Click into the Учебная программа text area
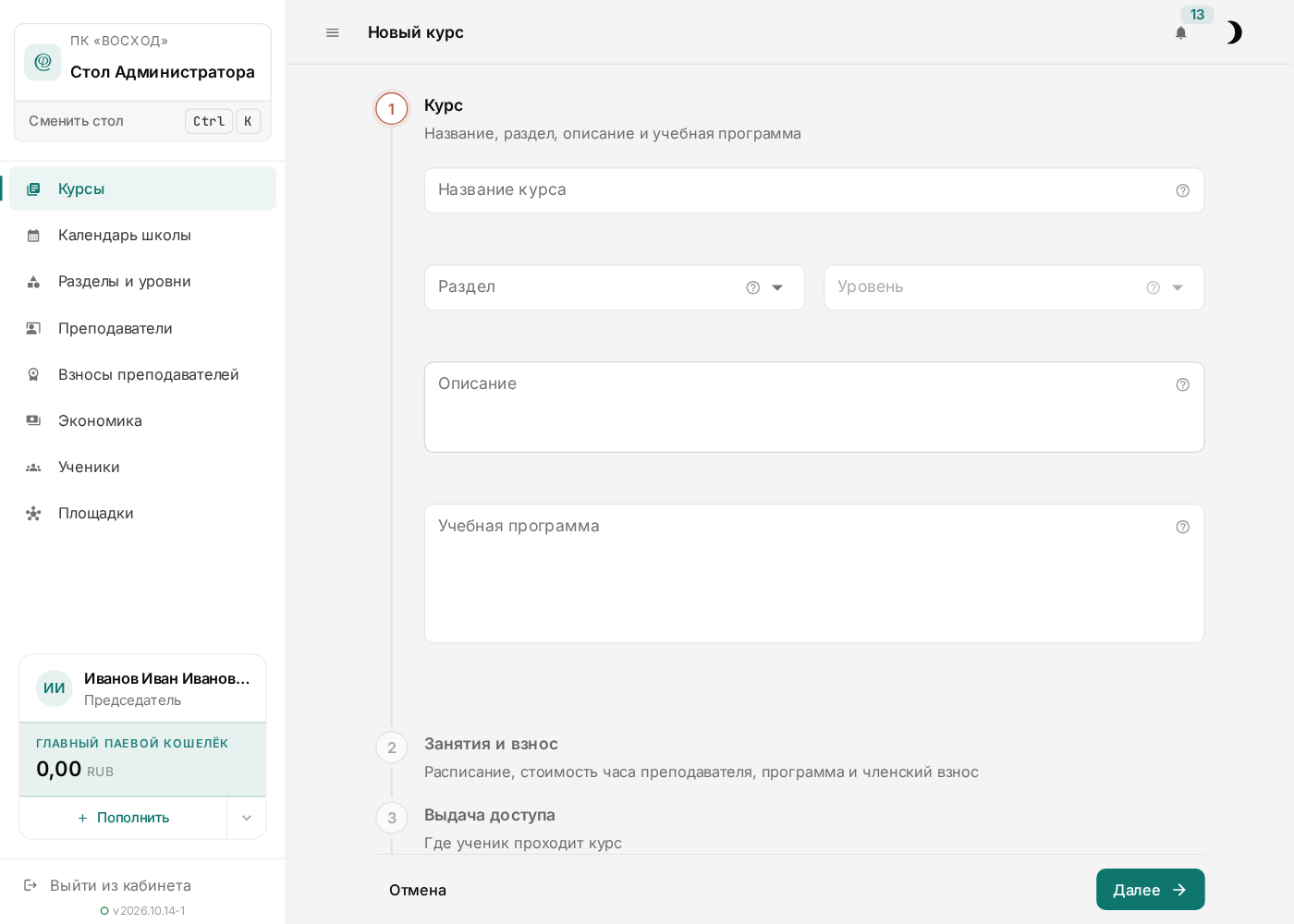This screenshot has width=1294, height=924. pos(814,574)
